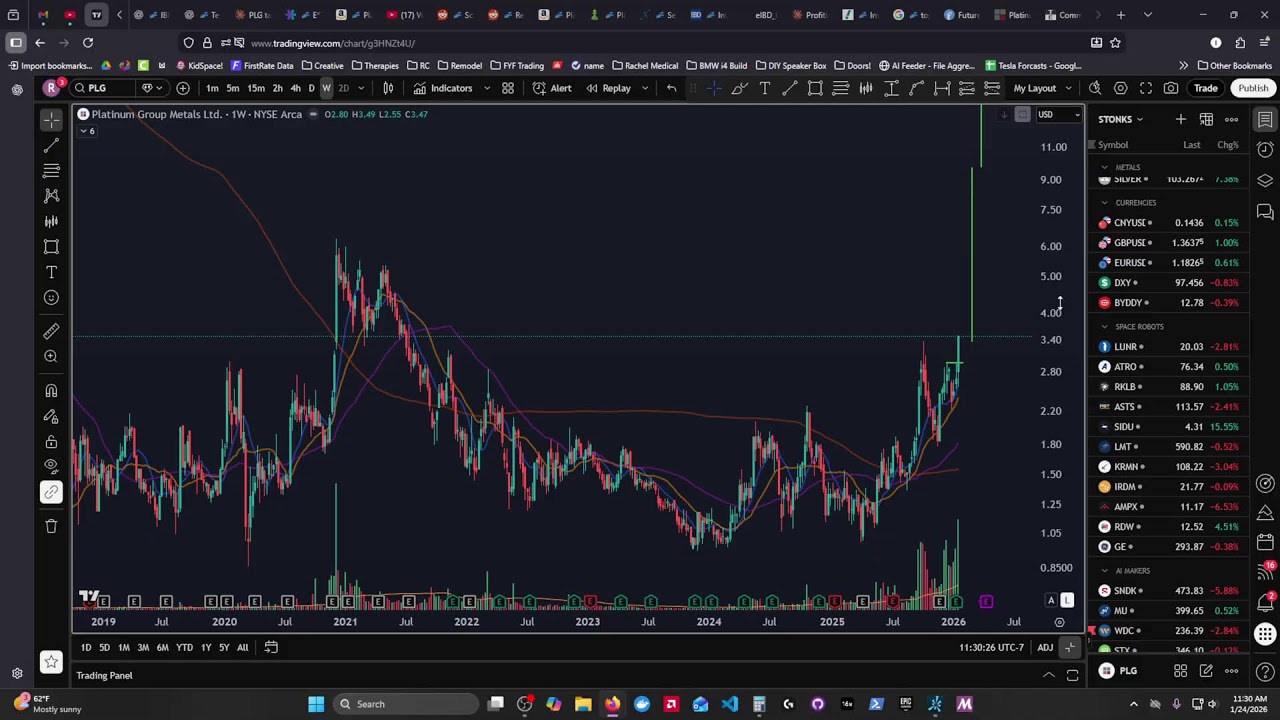Select the 1D date range
Viewport: 1280px width, 720px height.
click(85, 648)
